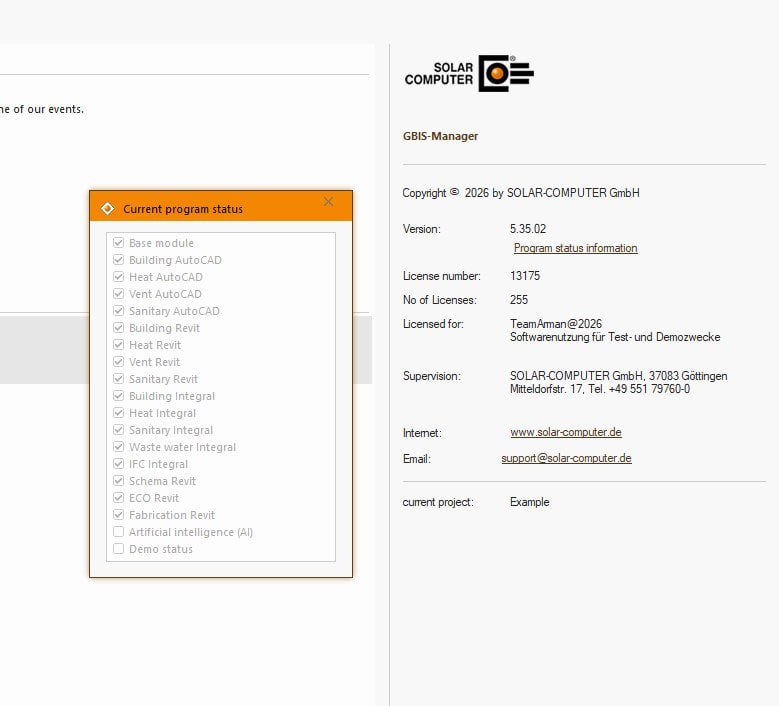Click the Softwarenutzung für Test- und Demozwecke text
Viewport: 779px width, 706px height.
(615, 337)
